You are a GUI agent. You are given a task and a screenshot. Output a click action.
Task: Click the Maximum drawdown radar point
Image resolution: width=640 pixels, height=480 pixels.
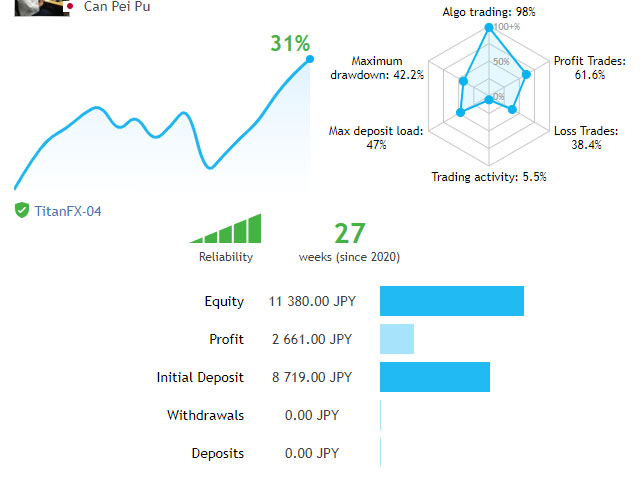pos(463,81)
